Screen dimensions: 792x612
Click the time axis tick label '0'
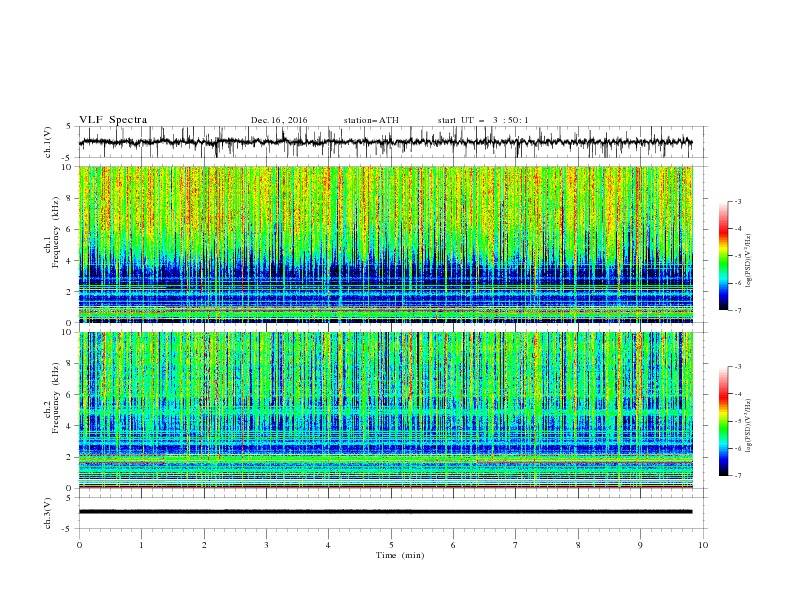click(x=79, y=545)
